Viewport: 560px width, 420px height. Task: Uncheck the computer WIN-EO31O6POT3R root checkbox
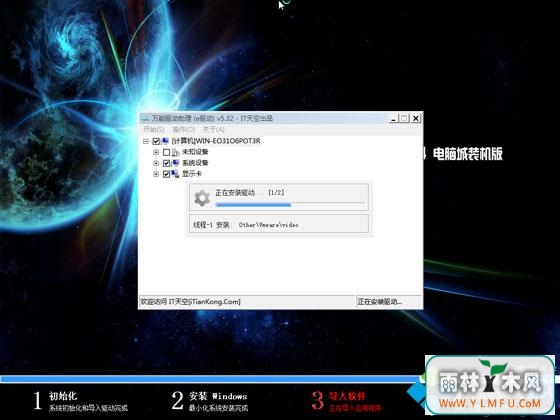[156, 141]
